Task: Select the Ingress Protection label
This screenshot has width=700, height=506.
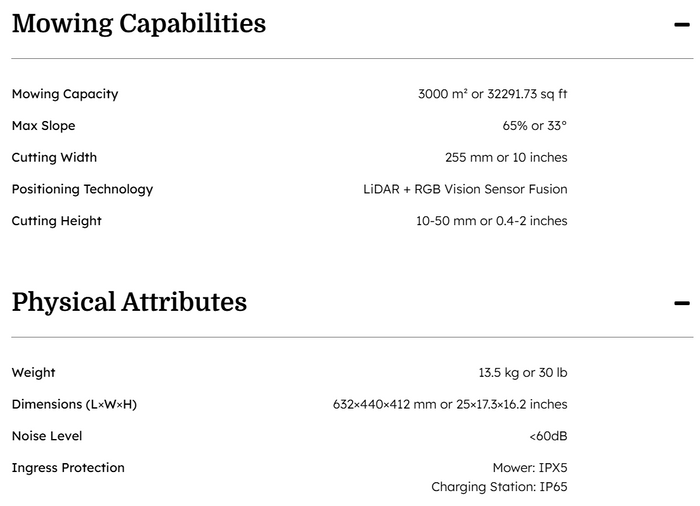Action: (68, 468)
